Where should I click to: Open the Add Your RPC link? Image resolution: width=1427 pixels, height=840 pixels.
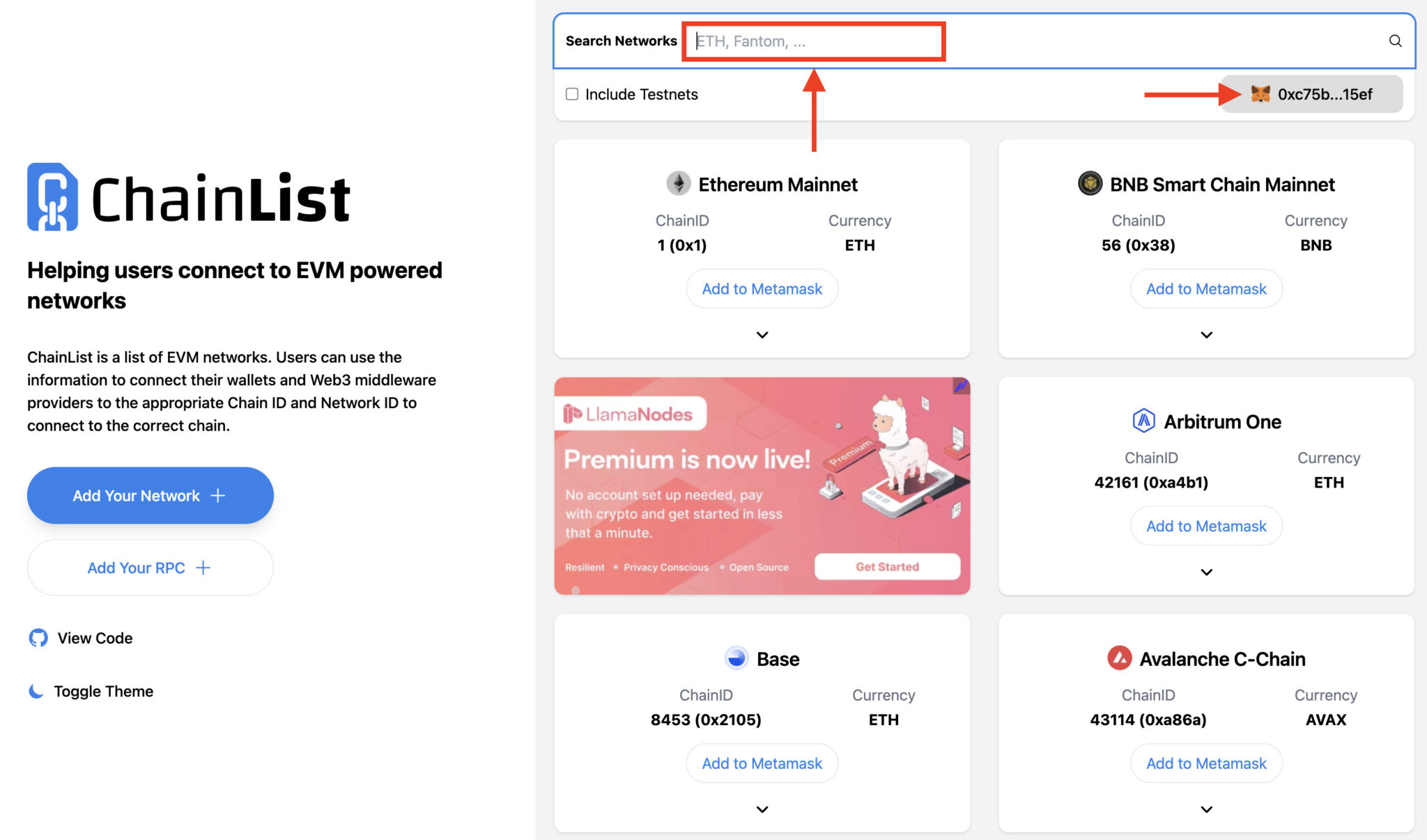pyautogui.click(x=149, y=567)
